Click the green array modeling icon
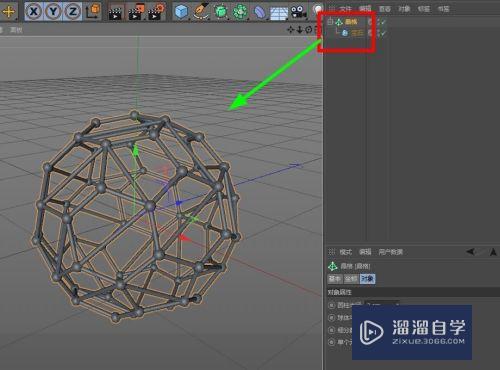The image size is (500, 370). [x=240, y=12]
